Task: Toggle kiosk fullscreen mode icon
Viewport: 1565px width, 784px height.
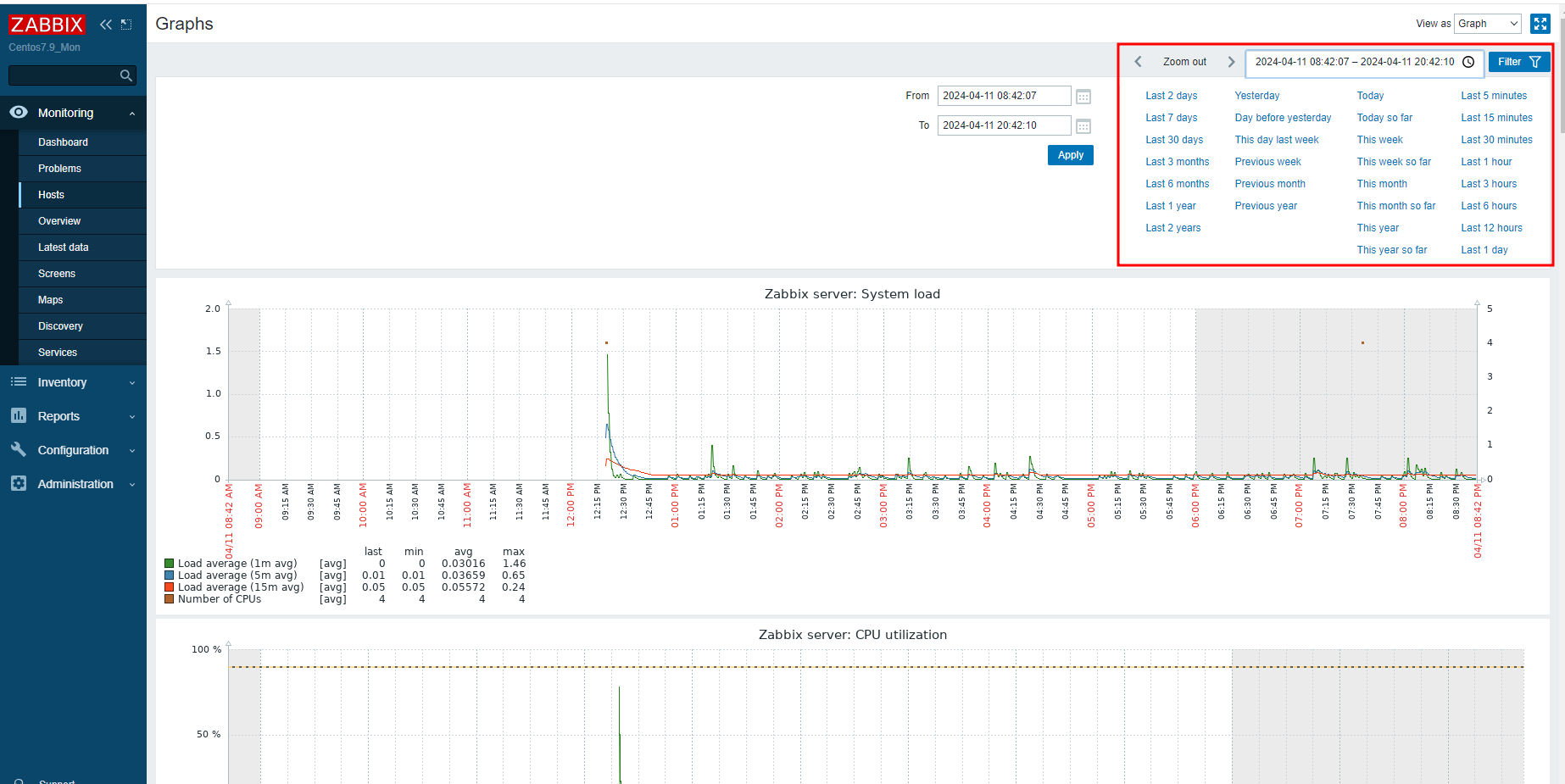Action: point(1540,24)
